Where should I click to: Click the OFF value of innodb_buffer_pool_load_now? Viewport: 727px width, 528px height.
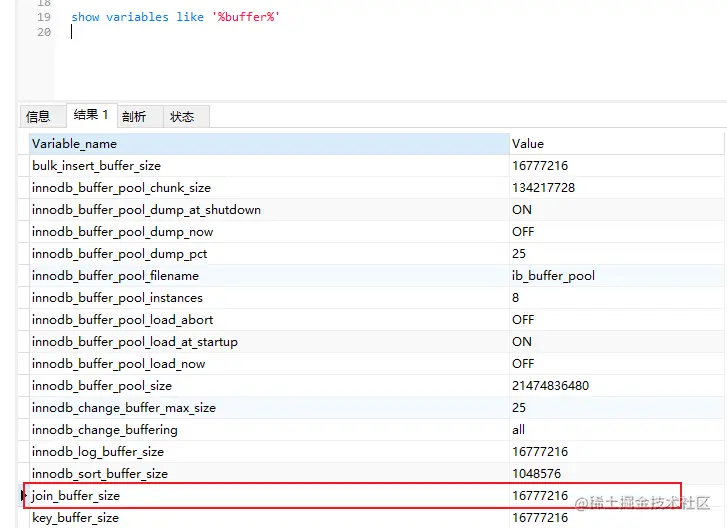point(523,364)
